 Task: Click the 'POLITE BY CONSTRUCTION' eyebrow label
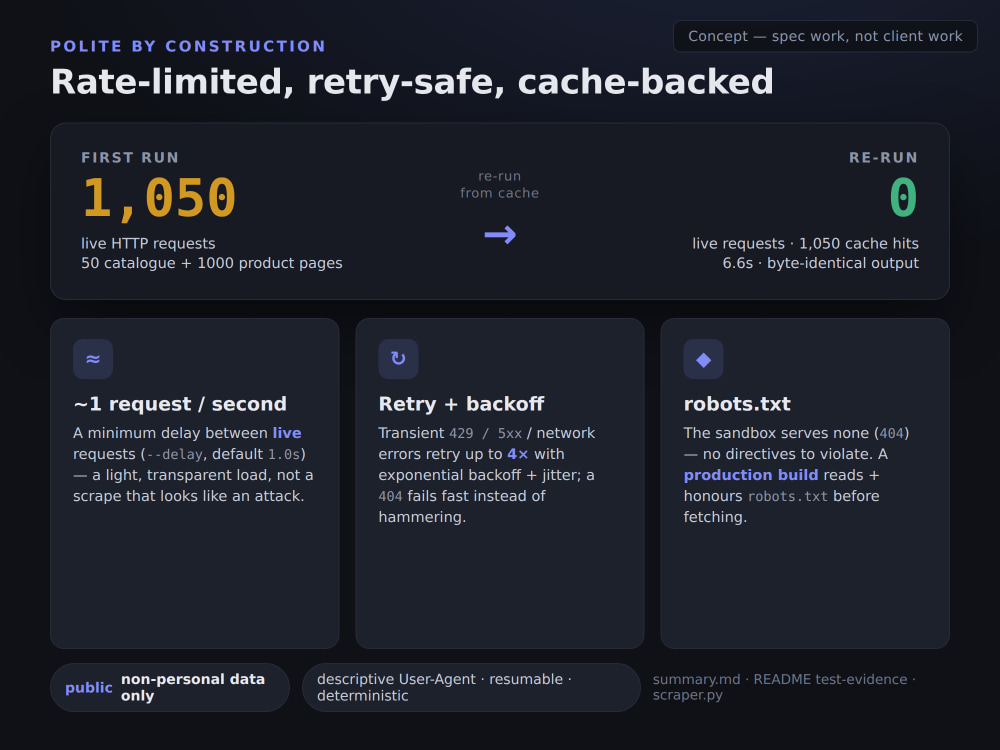188,47
